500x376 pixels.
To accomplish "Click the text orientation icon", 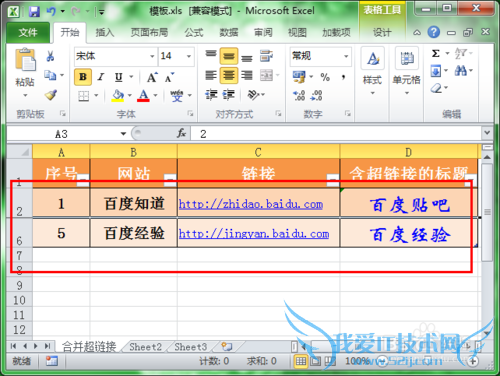I will pyautogui.click(x=253, y=95).
